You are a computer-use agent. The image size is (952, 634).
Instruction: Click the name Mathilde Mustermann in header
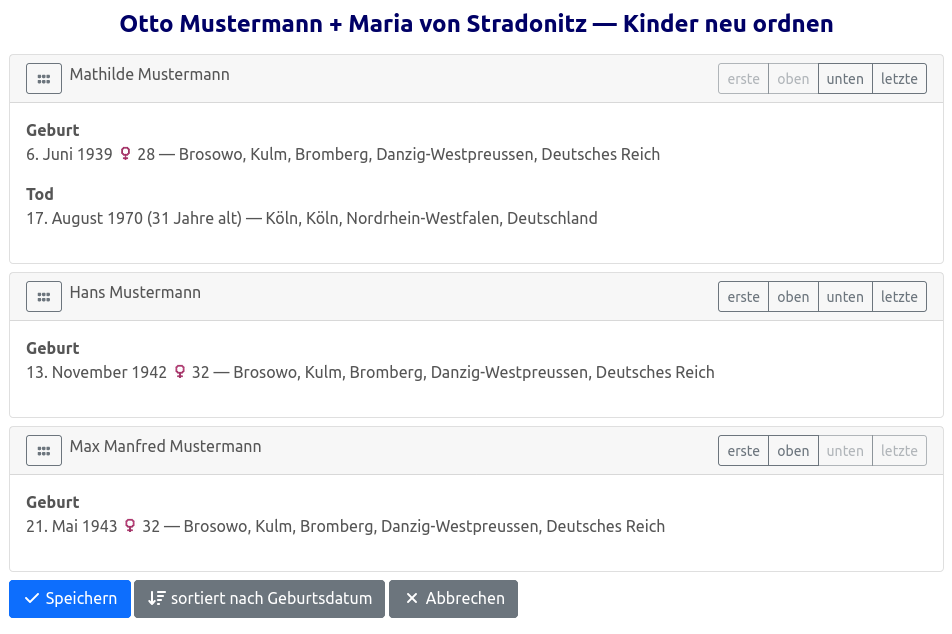coord(149,75)
